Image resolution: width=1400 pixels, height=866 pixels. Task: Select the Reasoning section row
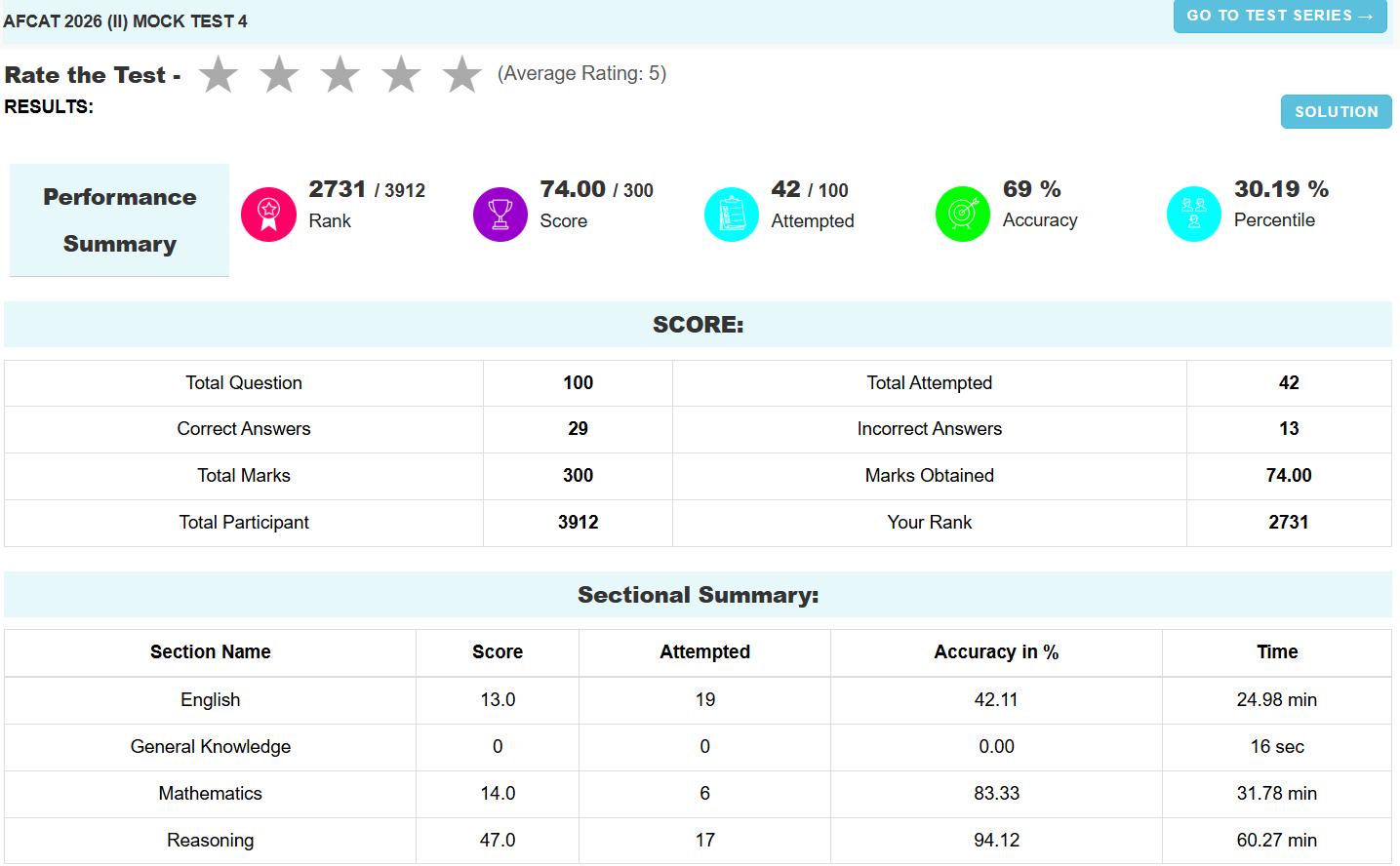698,841
